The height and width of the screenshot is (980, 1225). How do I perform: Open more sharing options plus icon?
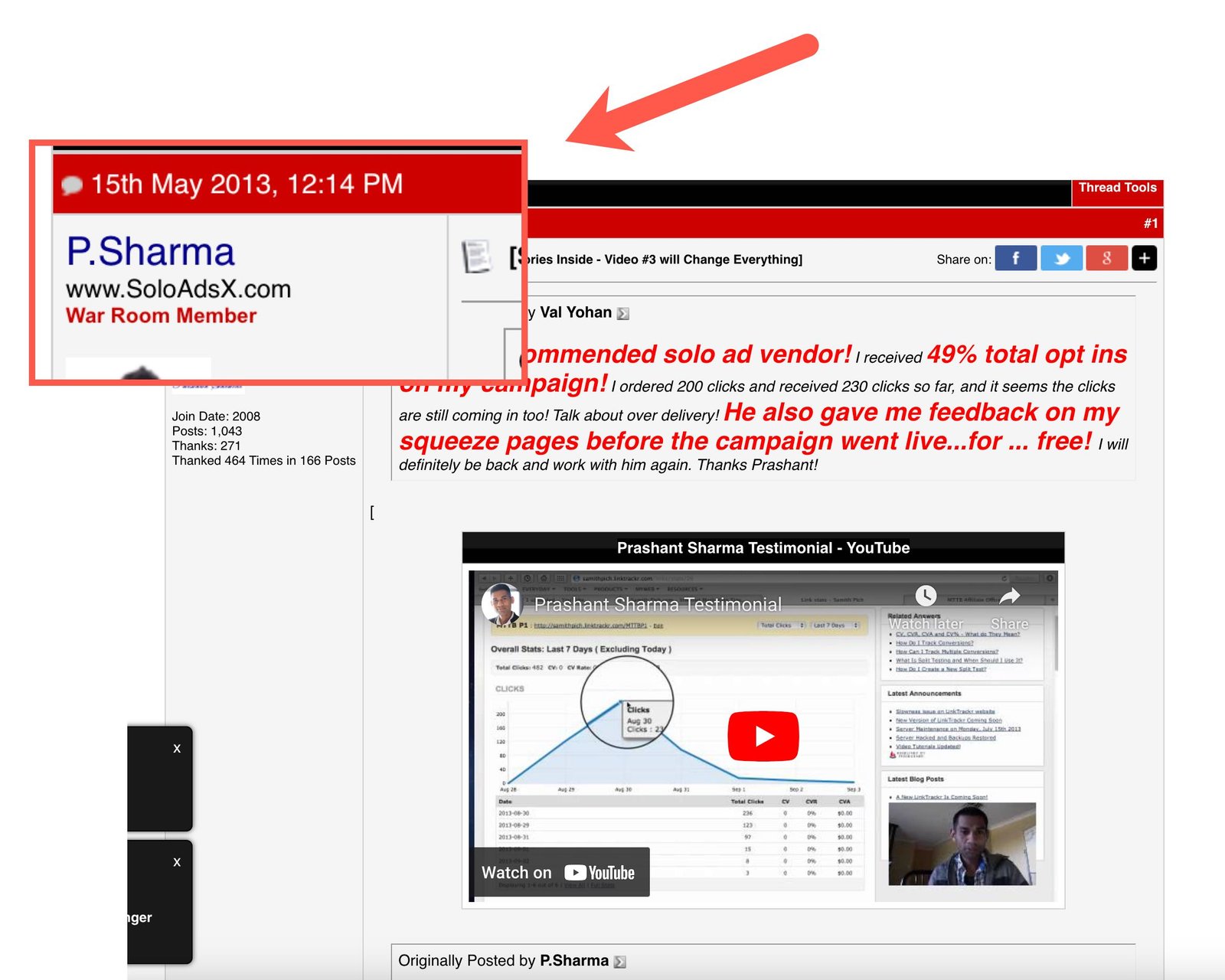pyautogui.click(x=1144, y=259)
